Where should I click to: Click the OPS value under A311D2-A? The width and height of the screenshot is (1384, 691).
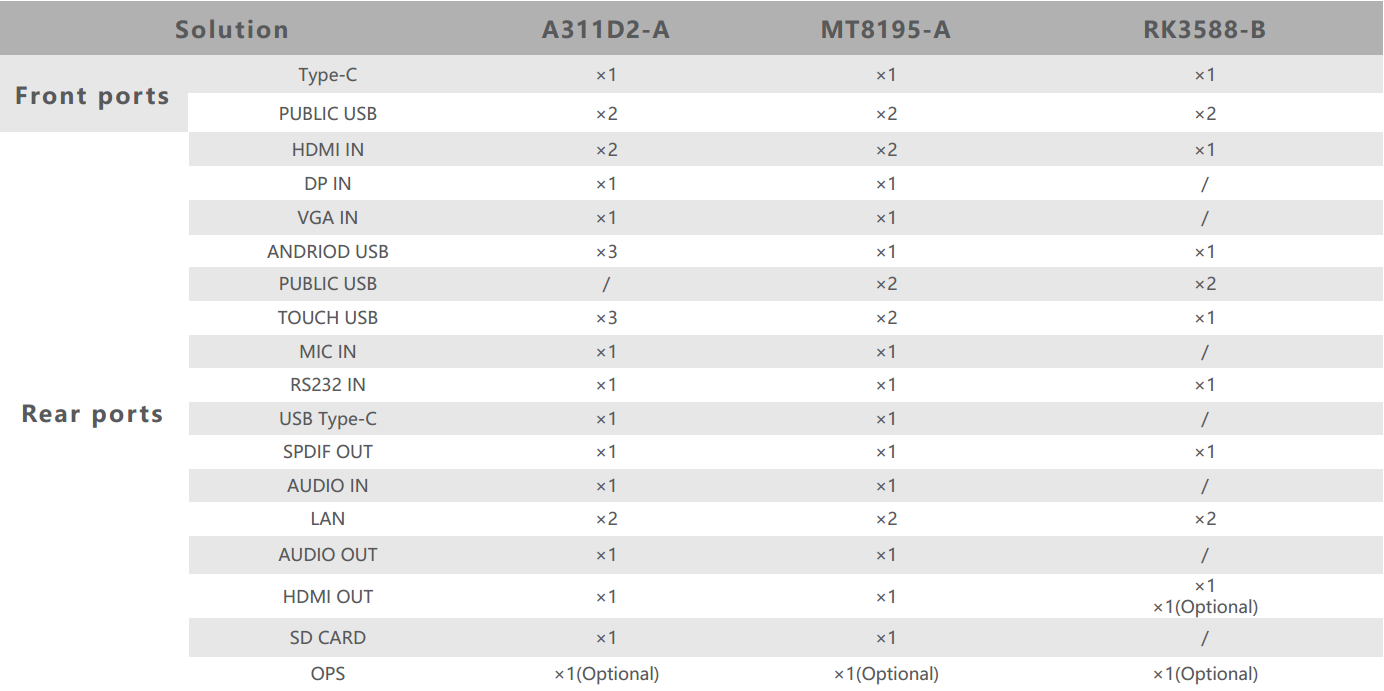pos(607,674)
